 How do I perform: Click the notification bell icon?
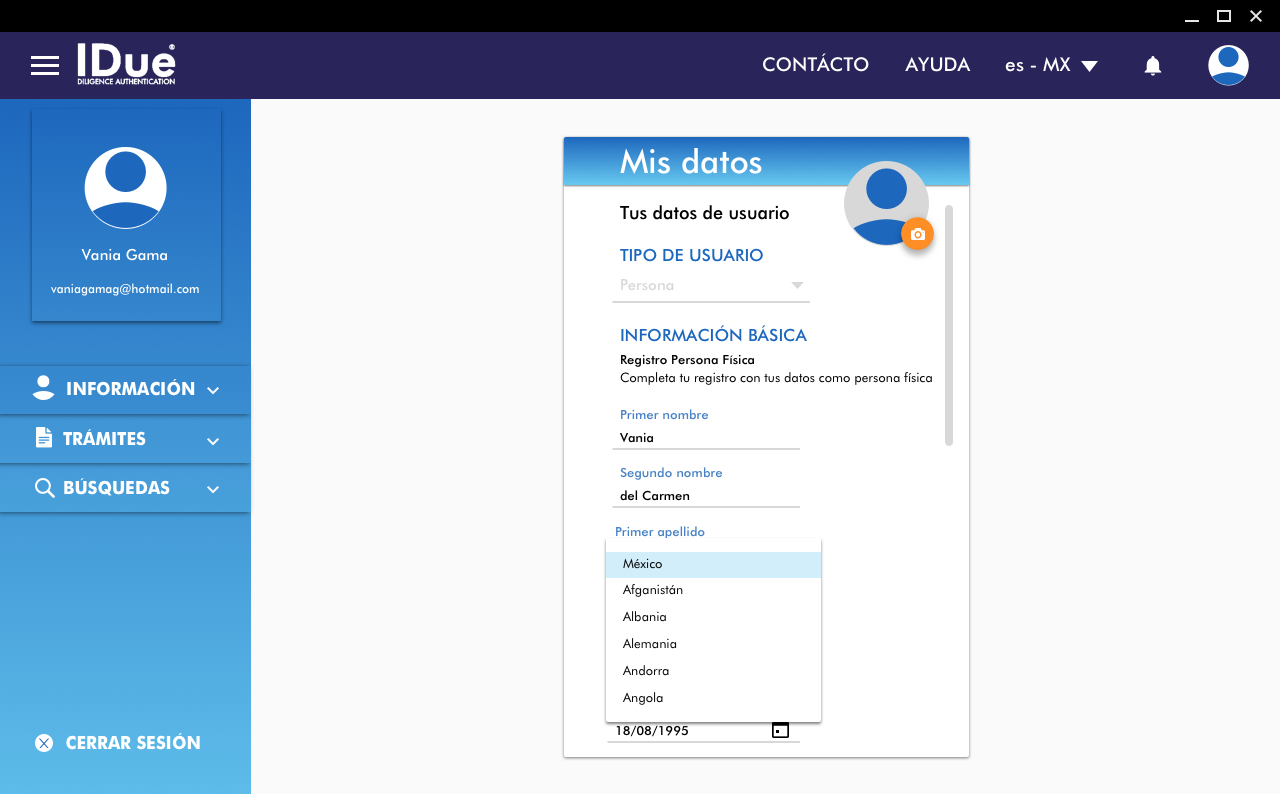(x=1152, y=66)
